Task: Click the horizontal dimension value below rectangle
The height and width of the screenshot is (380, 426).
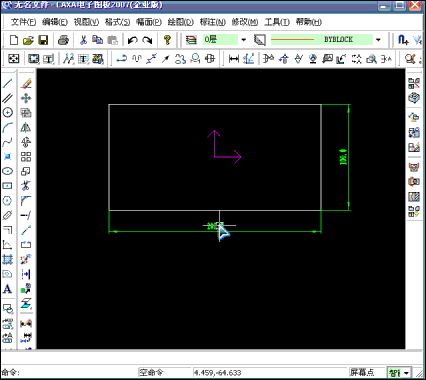Action: [x=214, y=226]
